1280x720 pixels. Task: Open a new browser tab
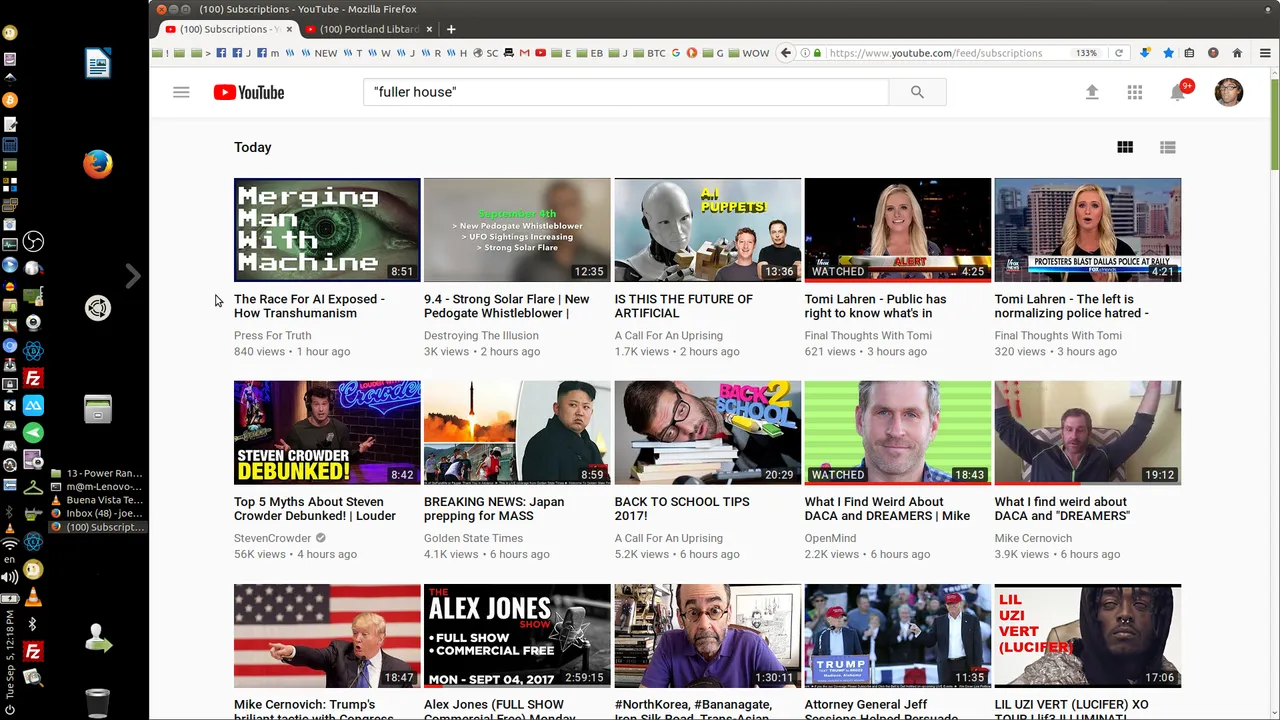[451, 29]
